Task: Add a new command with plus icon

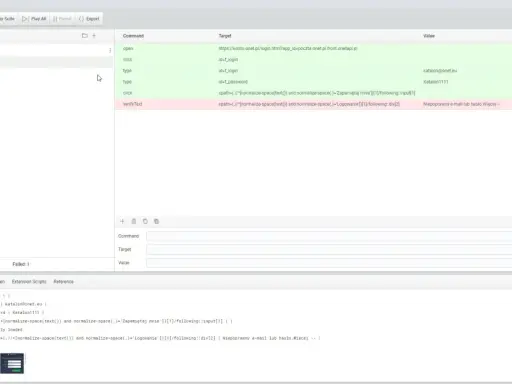Action: [122, 221]
